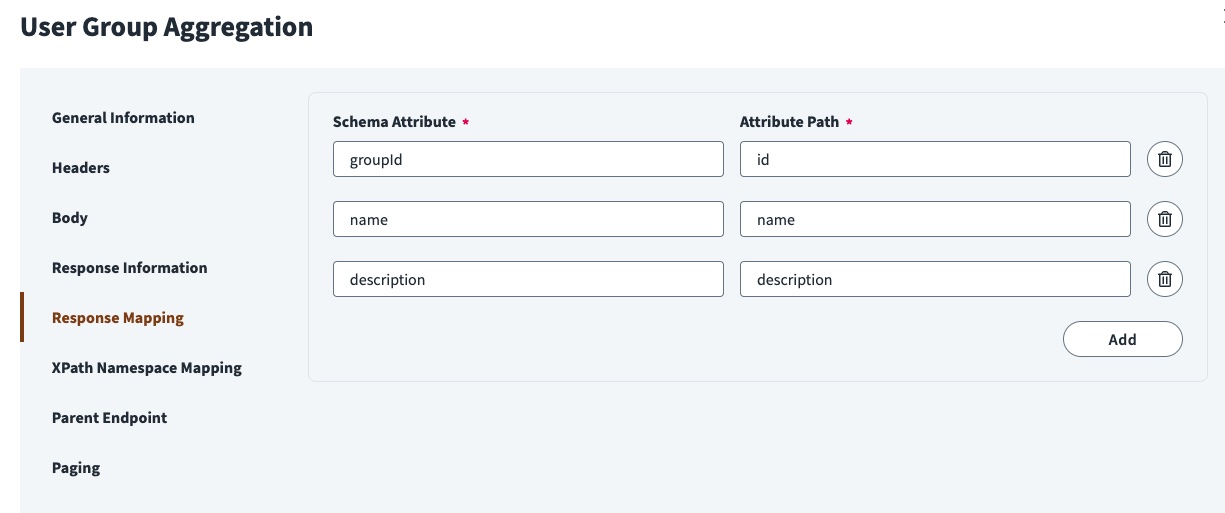Delete the name mapping row
Image resolution: width=1225 pixels, height=513 pixels.
pyautogui.click(x=1165, y=219)
